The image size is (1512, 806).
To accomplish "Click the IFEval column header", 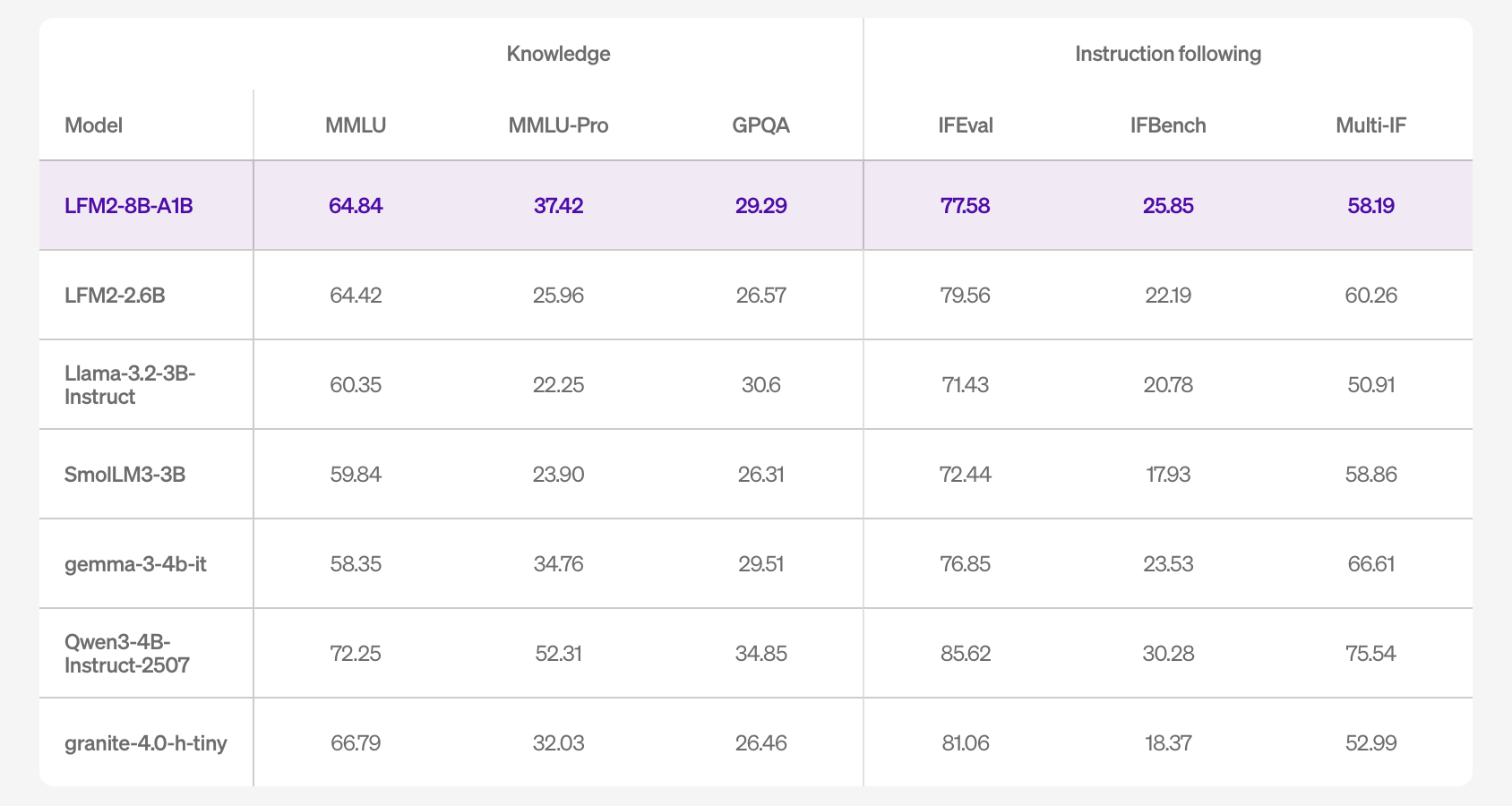I will [966, 125].
